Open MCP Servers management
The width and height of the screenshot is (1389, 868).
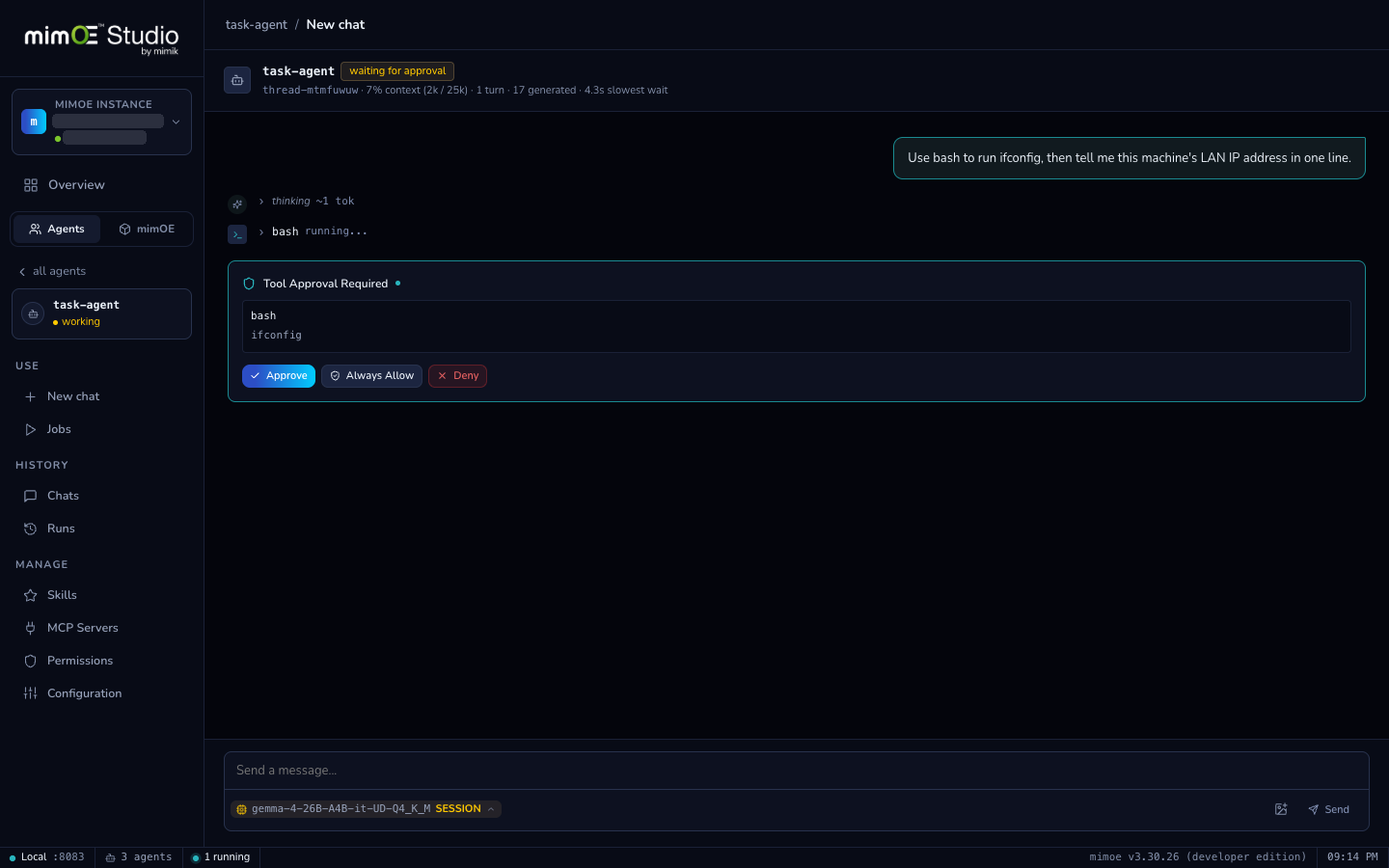click(x=101, y=628)
